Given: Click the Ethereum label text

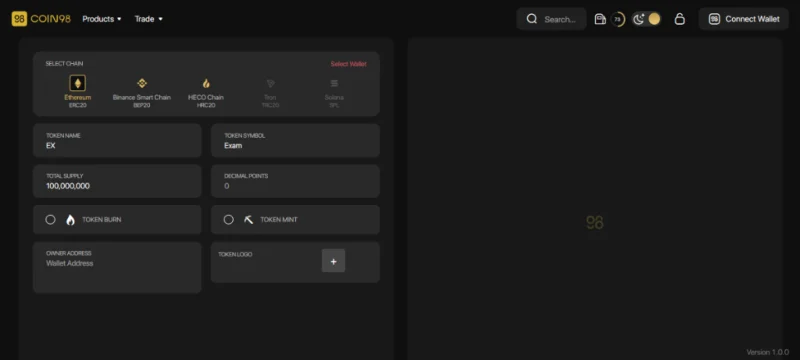Looking at the screenshot, I should pos(78,97).
